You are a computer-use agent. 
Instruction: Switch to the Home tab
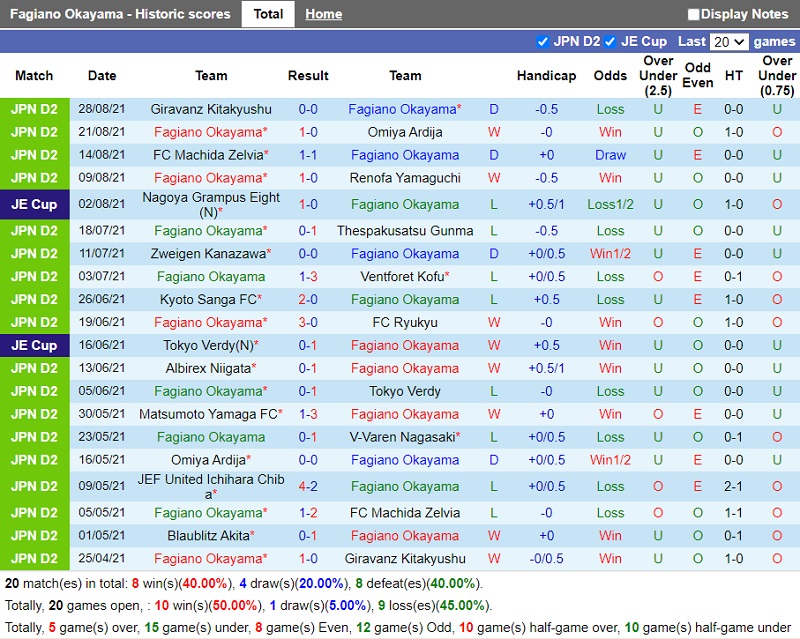[323, 14]
